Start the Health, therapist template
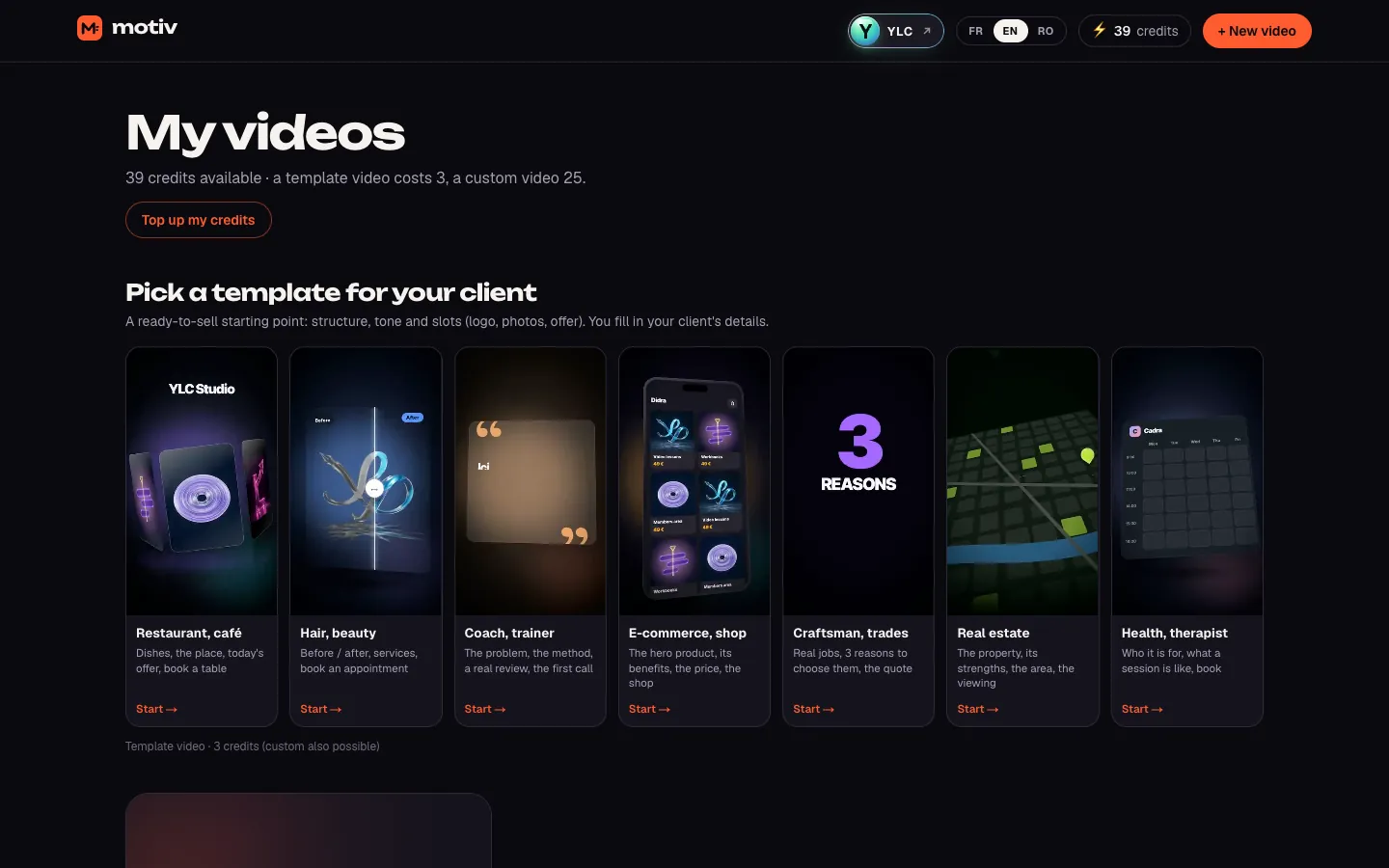The width and height of the screenshot is (1389, 868). [1142, 709]
